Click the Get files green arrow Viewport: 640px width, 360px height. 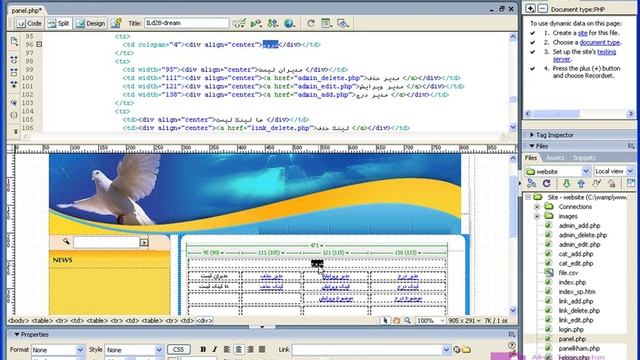tap(567, 184)
